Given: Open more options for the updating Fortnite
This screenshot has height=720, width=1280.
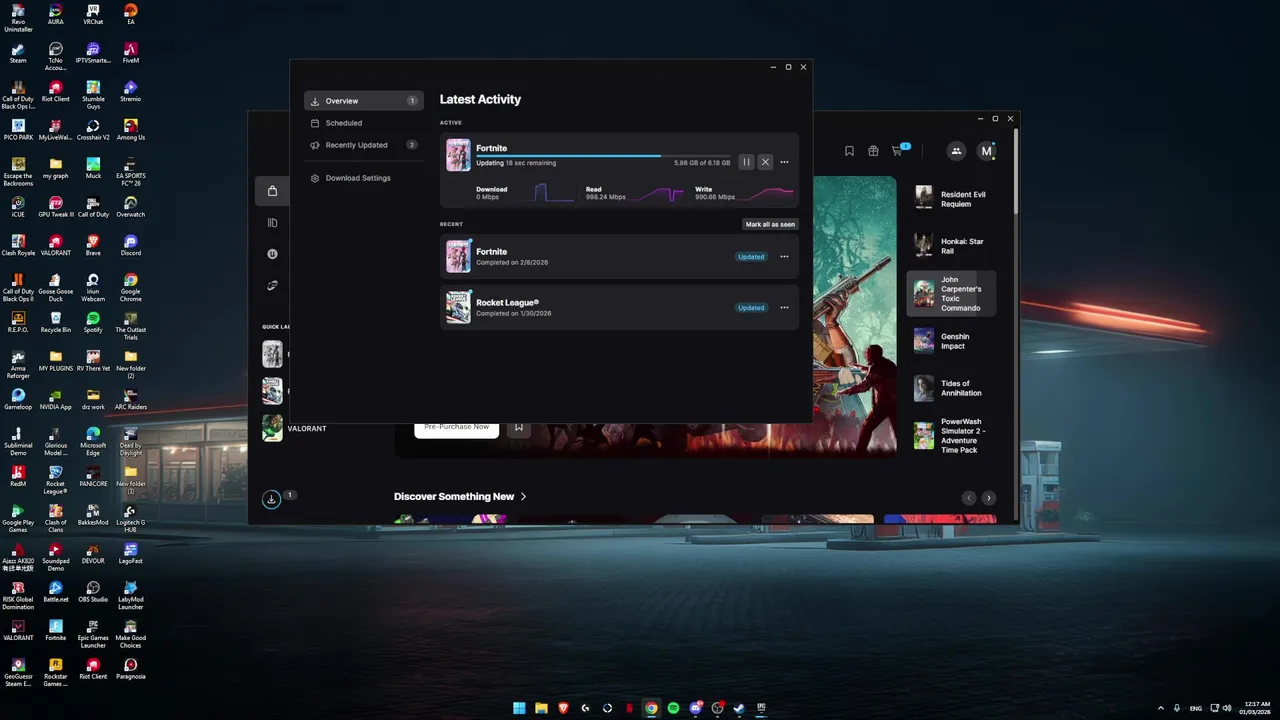Looking at the screenshot, I should pyautogui.click(x=784, y=162).
